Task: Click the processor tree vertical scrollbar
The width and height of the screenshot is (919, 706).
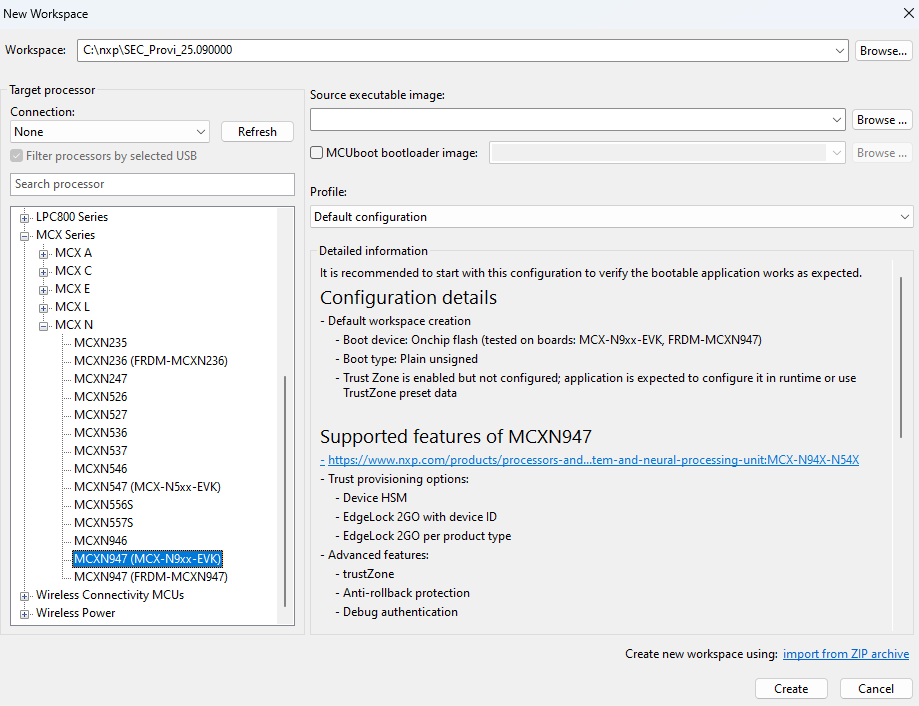Action: click(x=285, y=490)
